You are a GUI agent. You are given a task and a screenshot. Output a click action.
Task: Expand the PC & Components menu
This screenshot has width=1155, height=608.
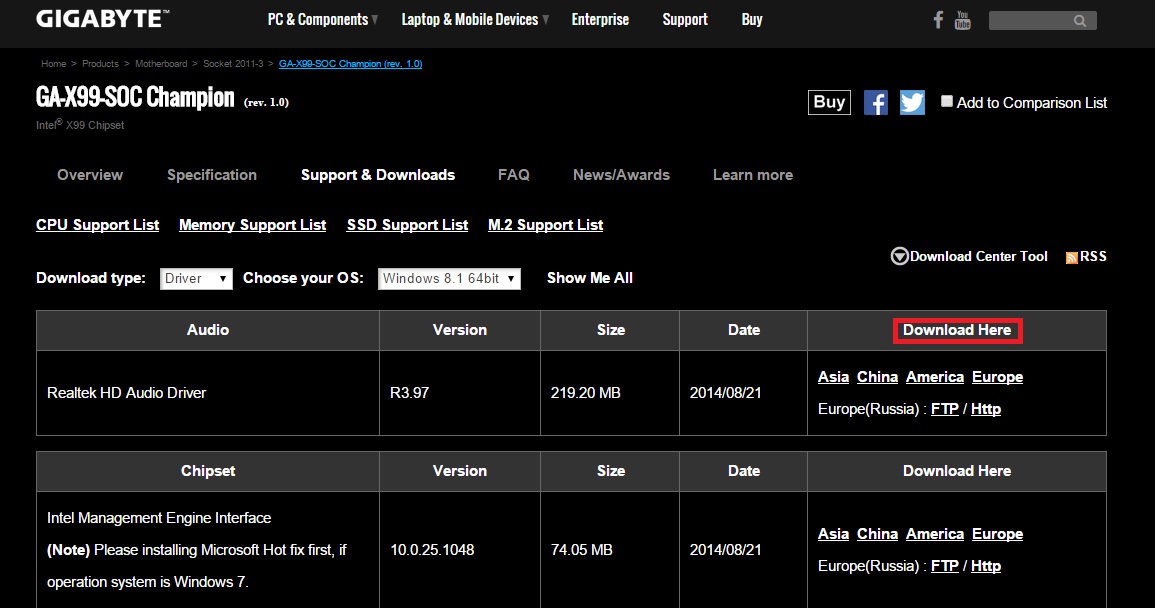(x=322, y=20)
